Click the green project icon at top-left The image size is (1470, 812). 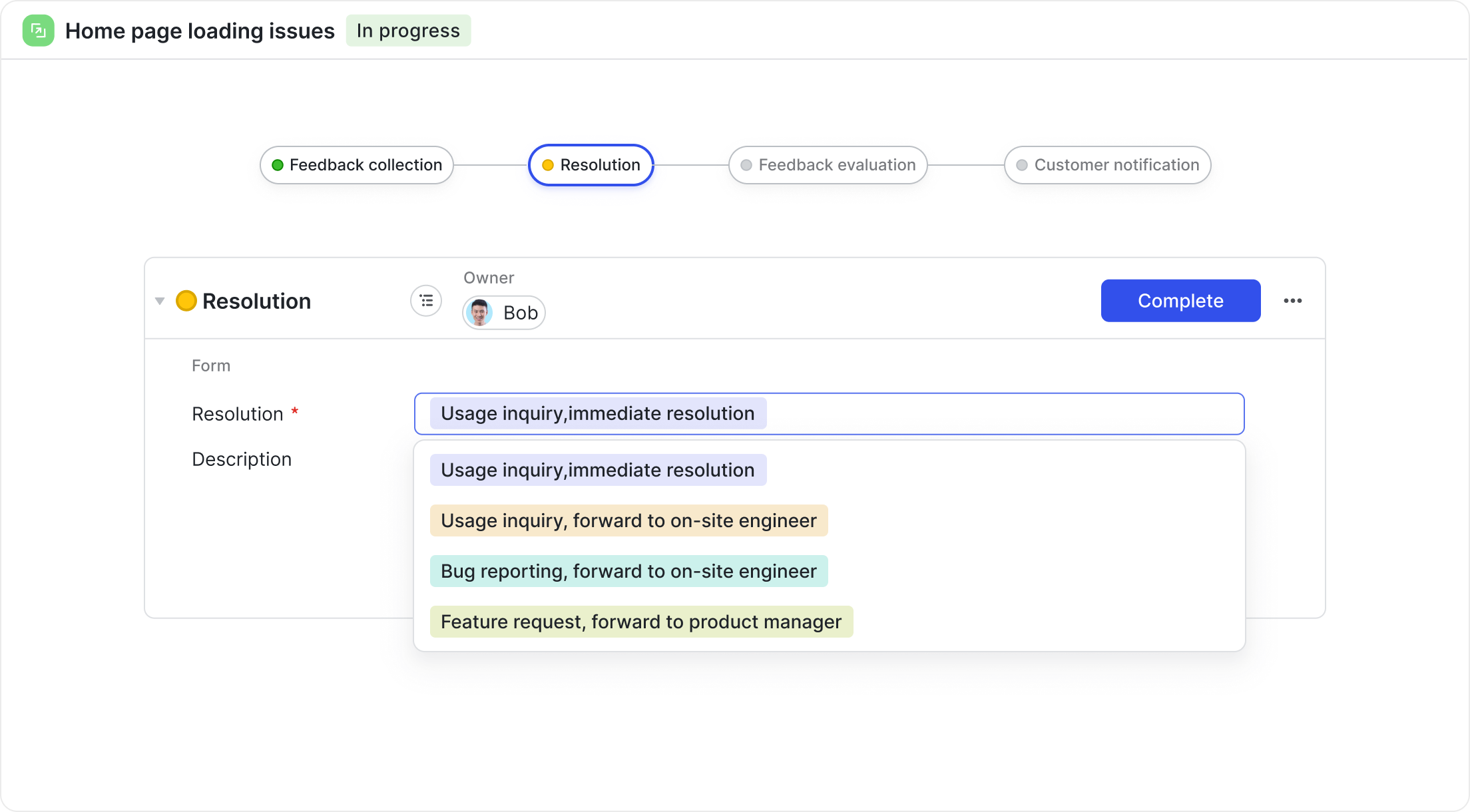pos(38,31)
